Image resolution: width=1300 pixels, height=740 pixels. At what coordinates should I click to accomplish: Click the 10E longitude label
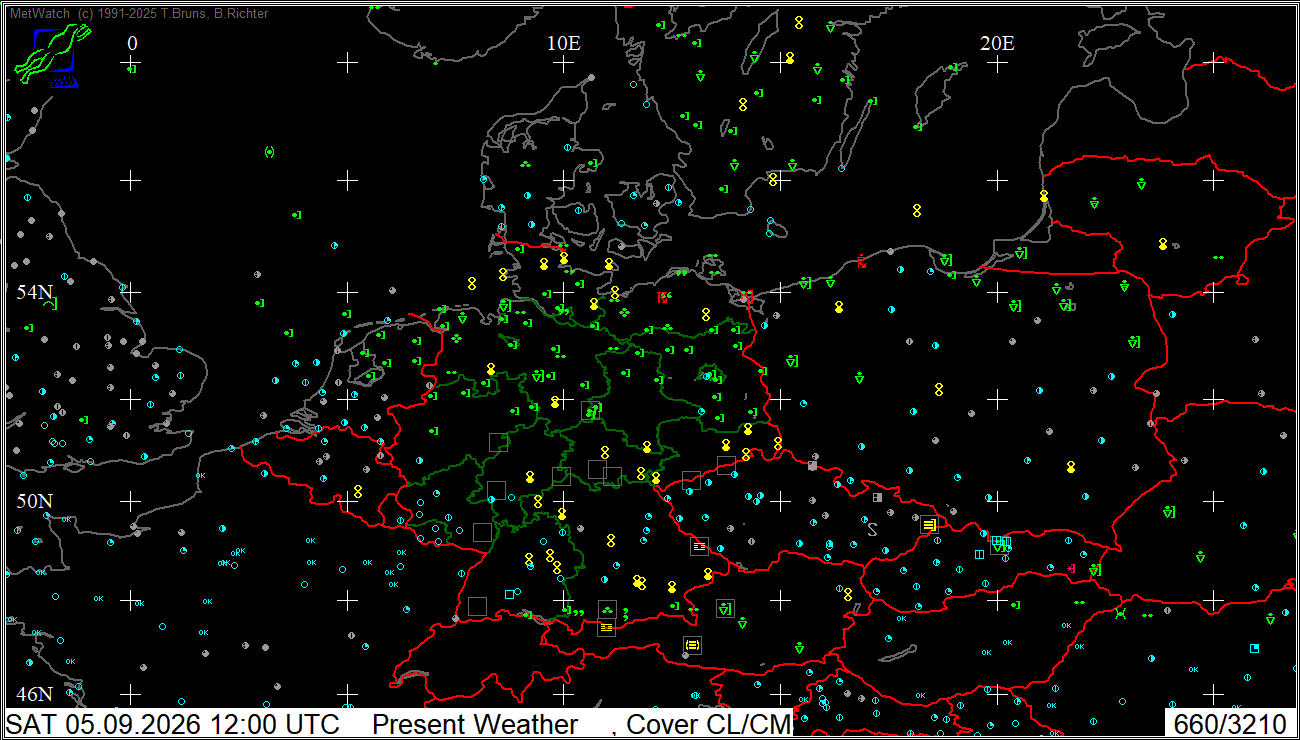[563, 43]
